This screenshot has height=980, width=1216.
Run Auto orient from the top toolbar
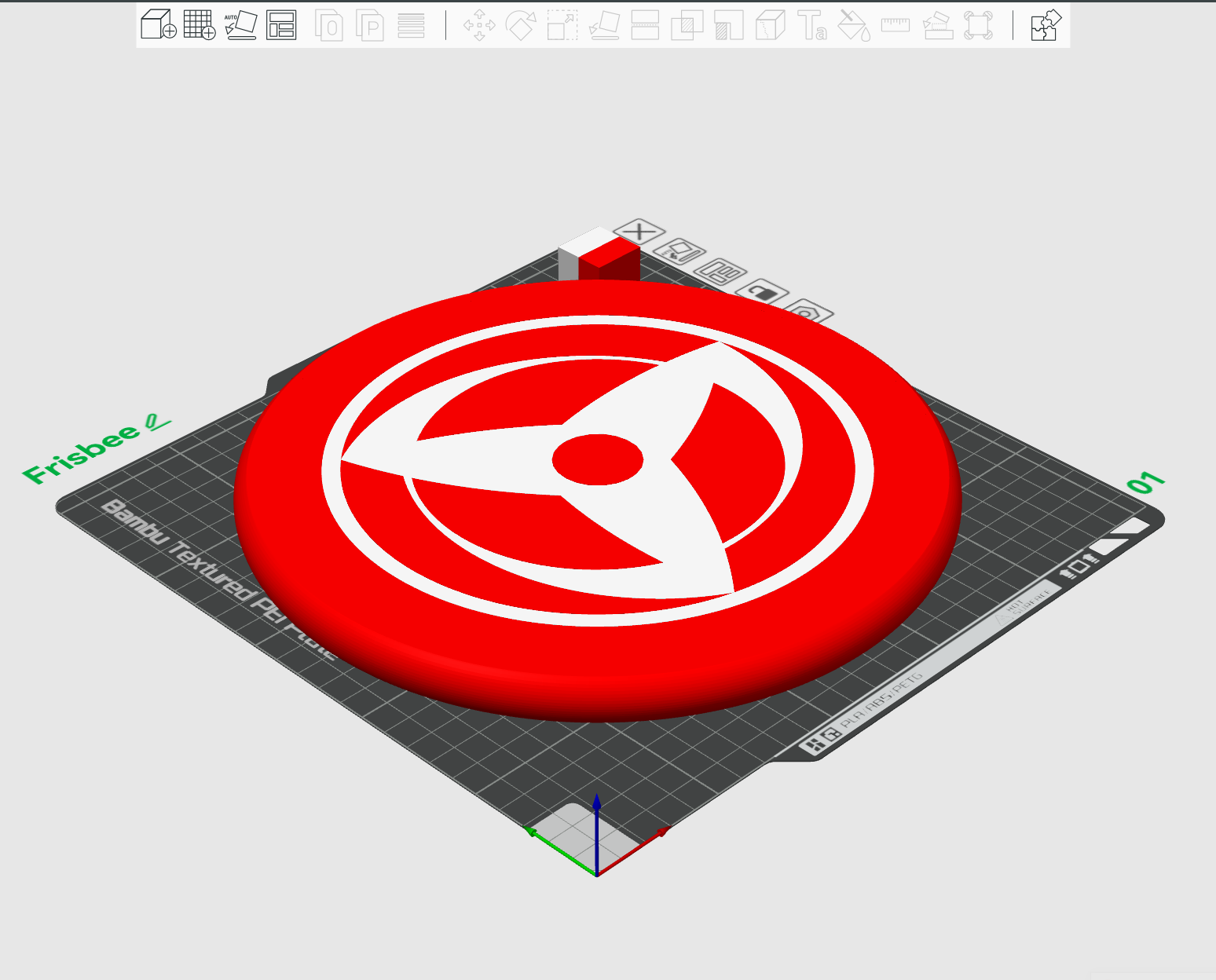point(240,25)
